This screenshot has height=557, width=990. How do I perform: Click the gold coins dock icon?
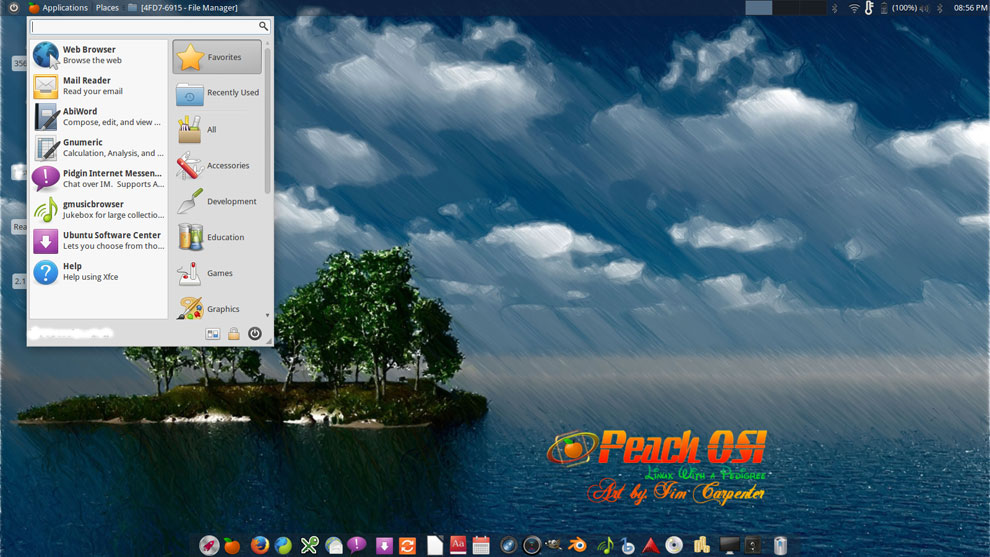tap(701, 544)
